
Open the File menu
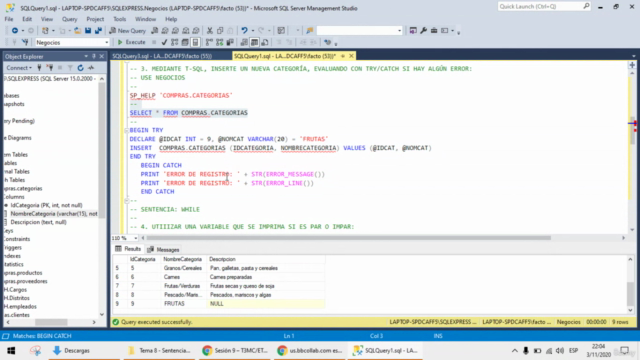pos(9,19)
